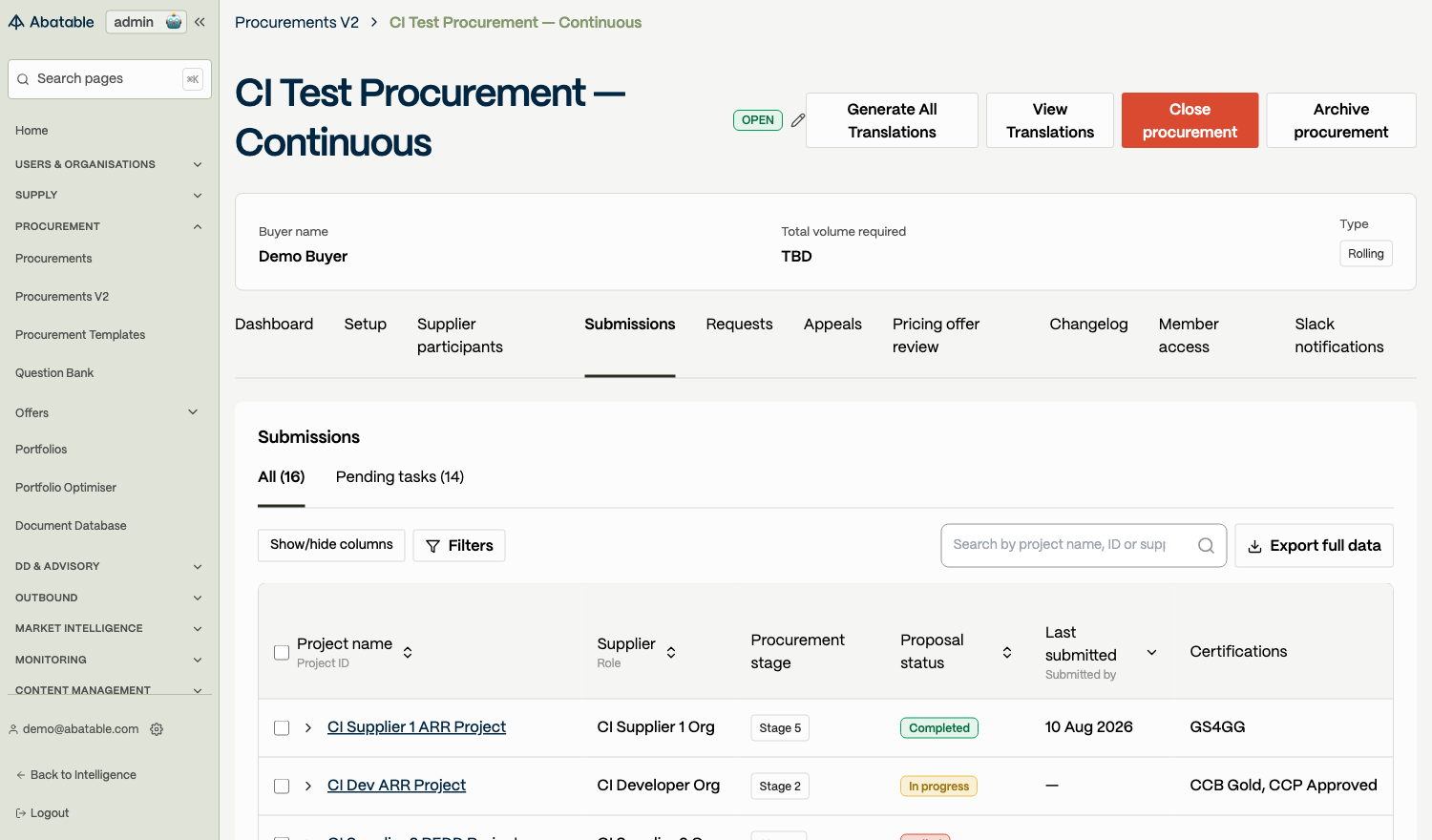Open Last submitted column dropdown arrow
The width and height of the screenshot is (1432, 840).
click(x=1152, y=653)
